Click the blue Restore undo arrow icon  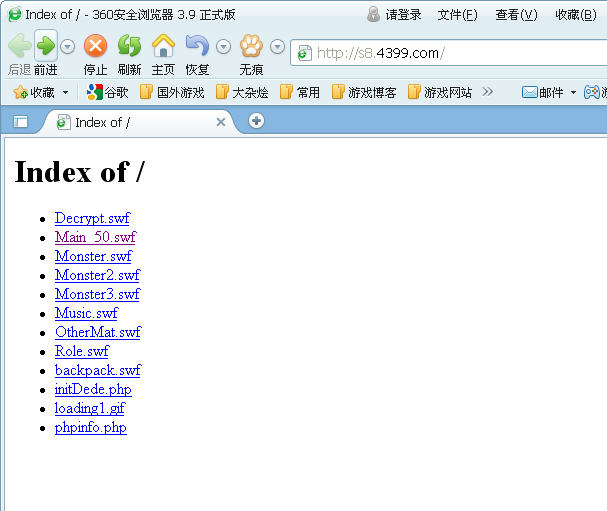click(x=197, y=47)
